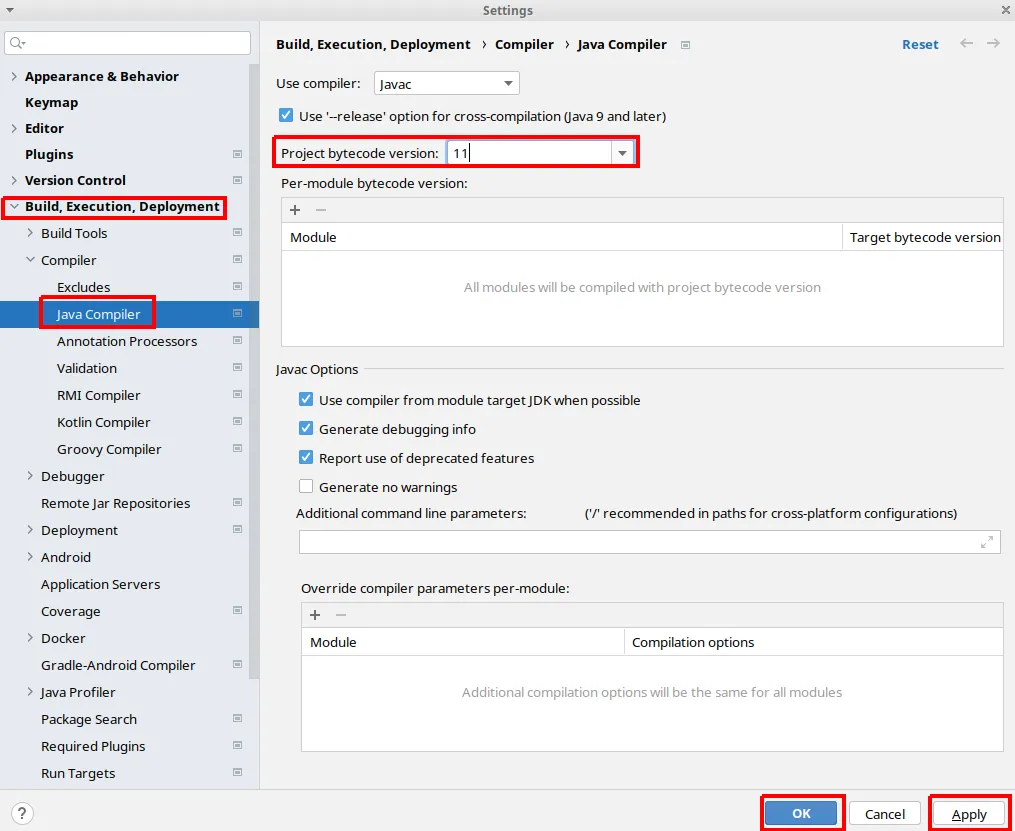Click the project-level icon next to Java Compiler breadcrumb

click(x=686, y=45)
